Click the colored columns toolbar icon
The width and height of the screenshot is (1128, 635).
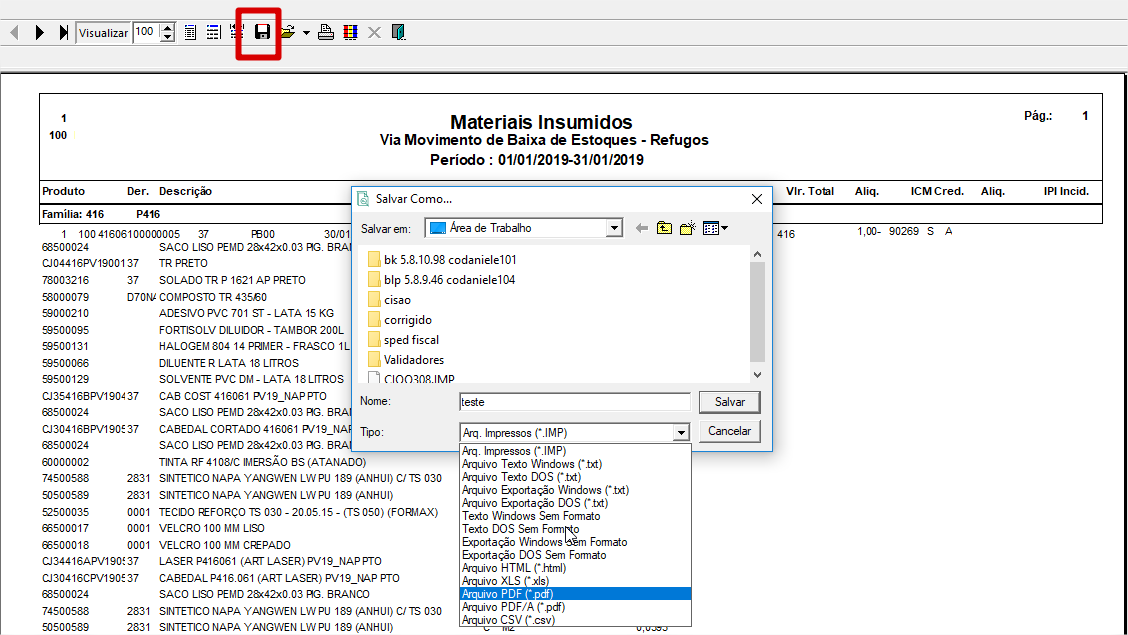click(350, 32)
